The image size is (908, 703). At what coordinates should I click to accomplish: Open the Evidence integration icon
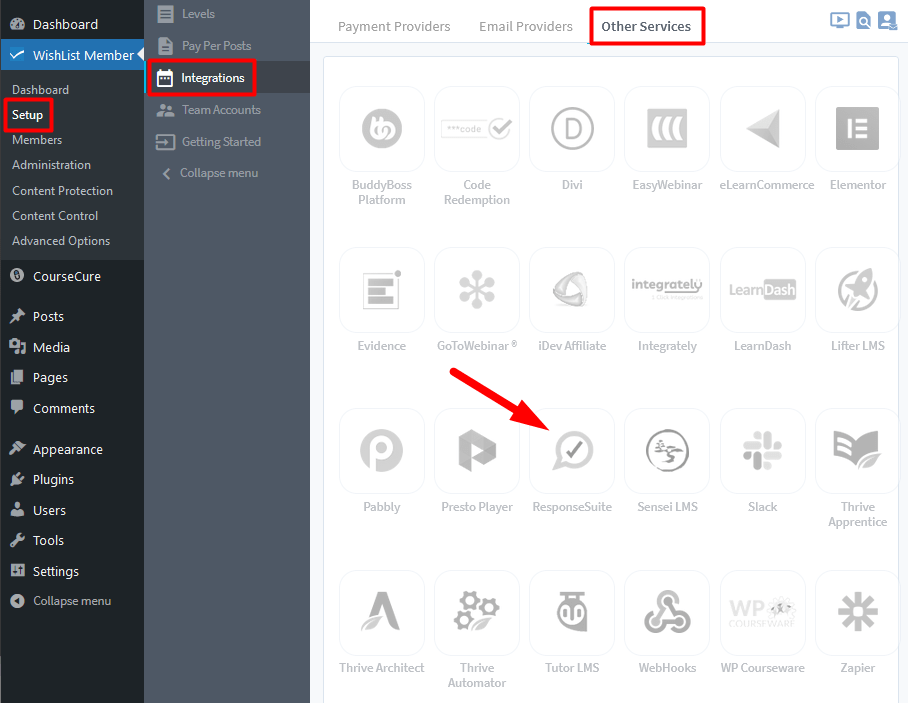pyautogui.click(x=382, y=290)
